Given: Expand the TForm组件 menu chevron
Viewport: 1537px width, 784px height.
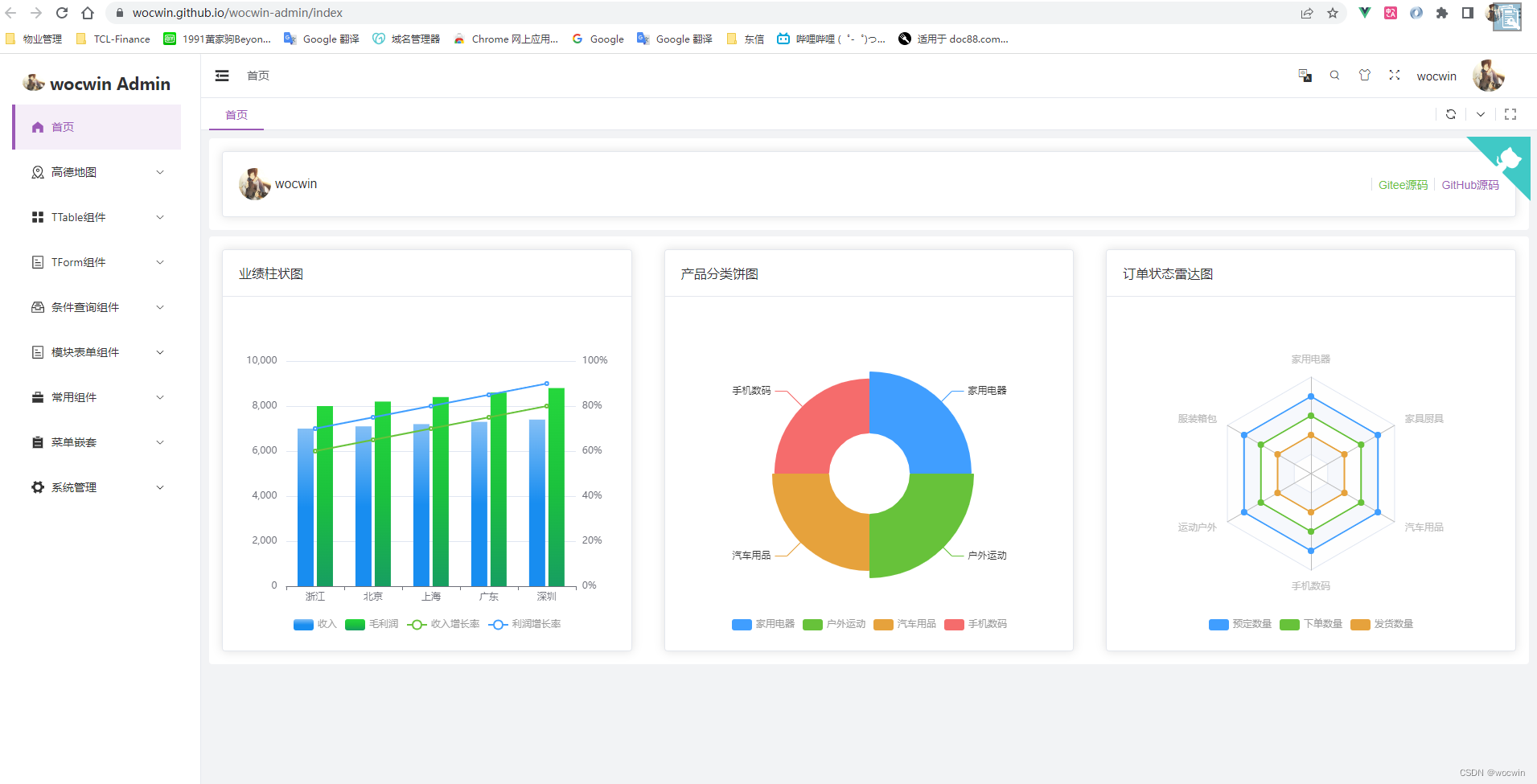Looking at the screenshot, I should pos(160,262).
